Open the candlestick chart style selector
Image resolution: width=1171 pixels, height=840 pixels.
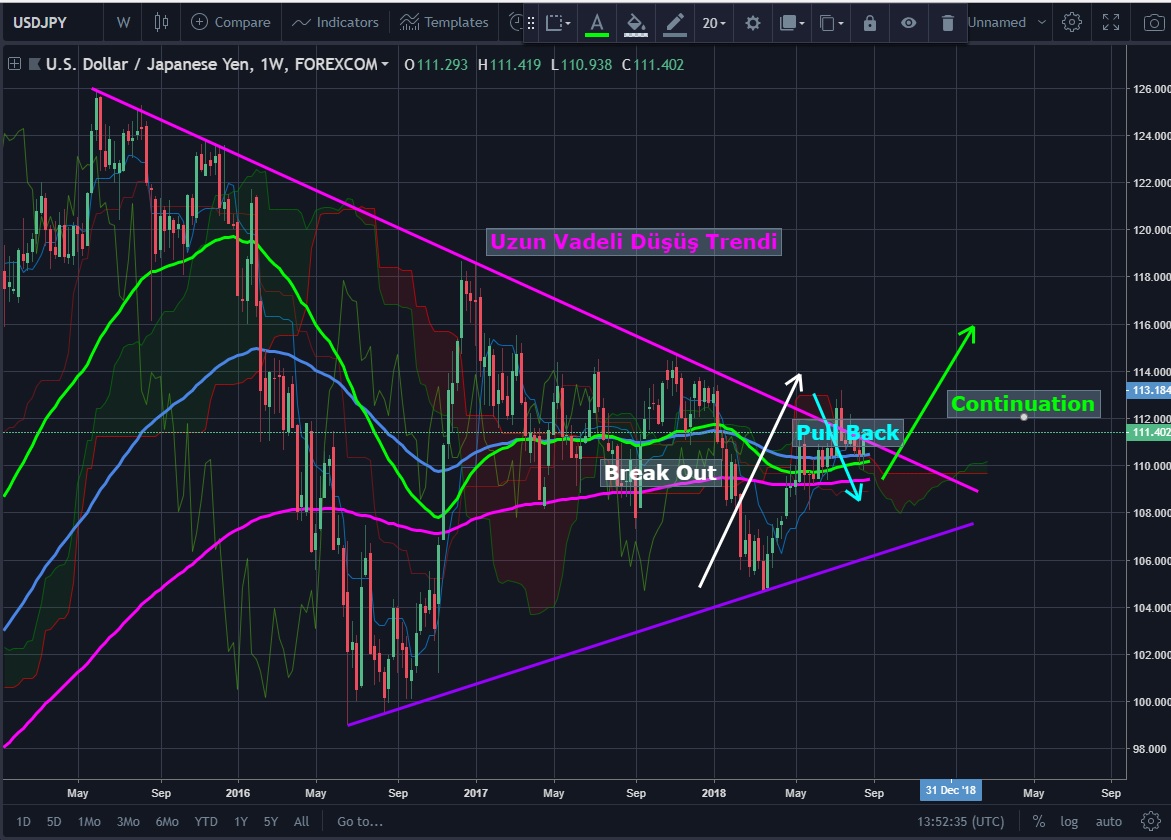point(162,22)
